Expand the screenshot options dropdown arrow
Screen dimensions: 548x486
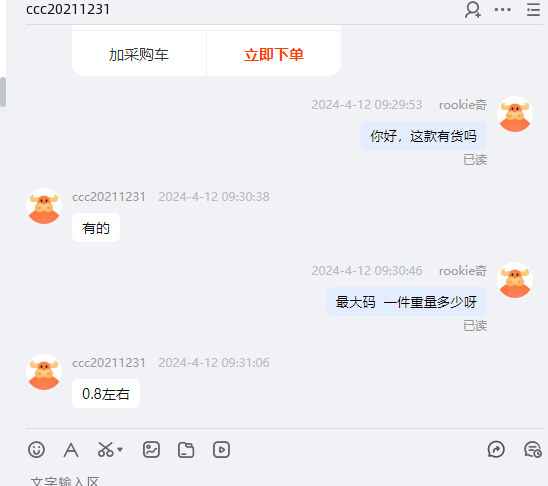(x=120, y=449)
